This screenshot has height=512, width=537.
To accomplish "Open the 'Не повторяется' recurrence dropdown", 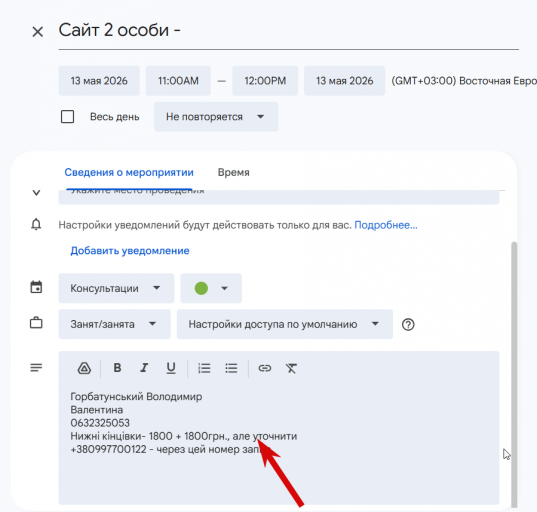I will [x=216, y=117].
